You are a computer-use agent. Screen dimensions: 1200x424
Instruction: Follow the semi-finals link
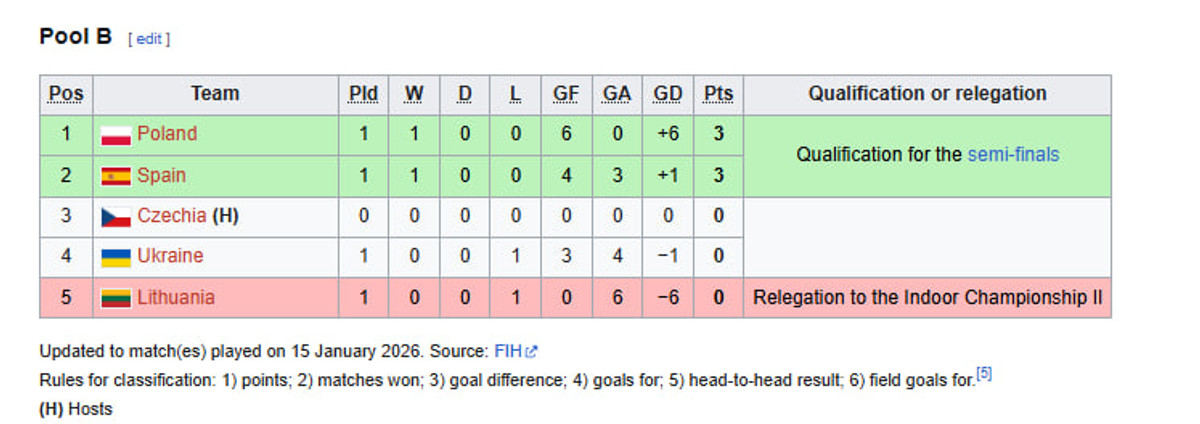1013,155
